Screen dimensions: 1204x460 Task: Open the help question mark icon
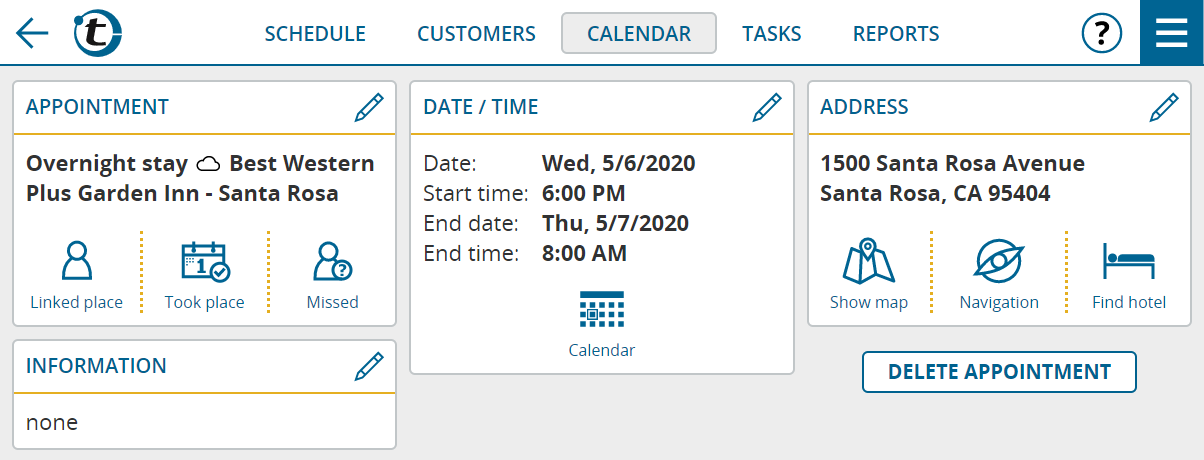pyautogui.click(x=1102, y=33)
